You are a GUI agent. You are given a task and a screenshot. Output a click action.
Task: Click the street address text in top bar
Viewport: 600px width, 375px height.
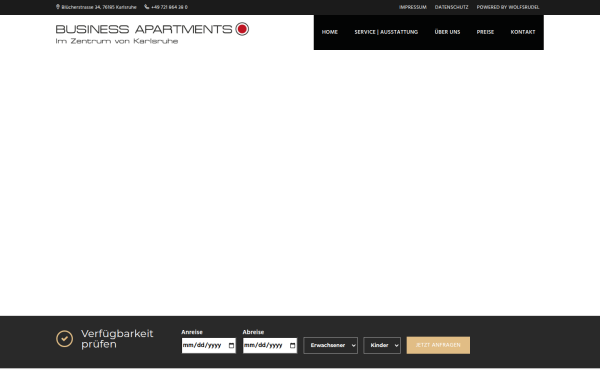point(99,7)
